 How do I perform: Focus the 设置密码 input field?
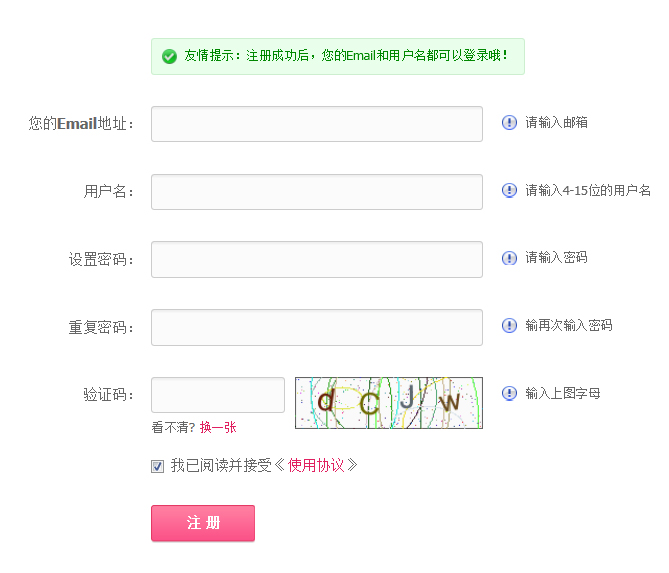(x=316, y=259)
